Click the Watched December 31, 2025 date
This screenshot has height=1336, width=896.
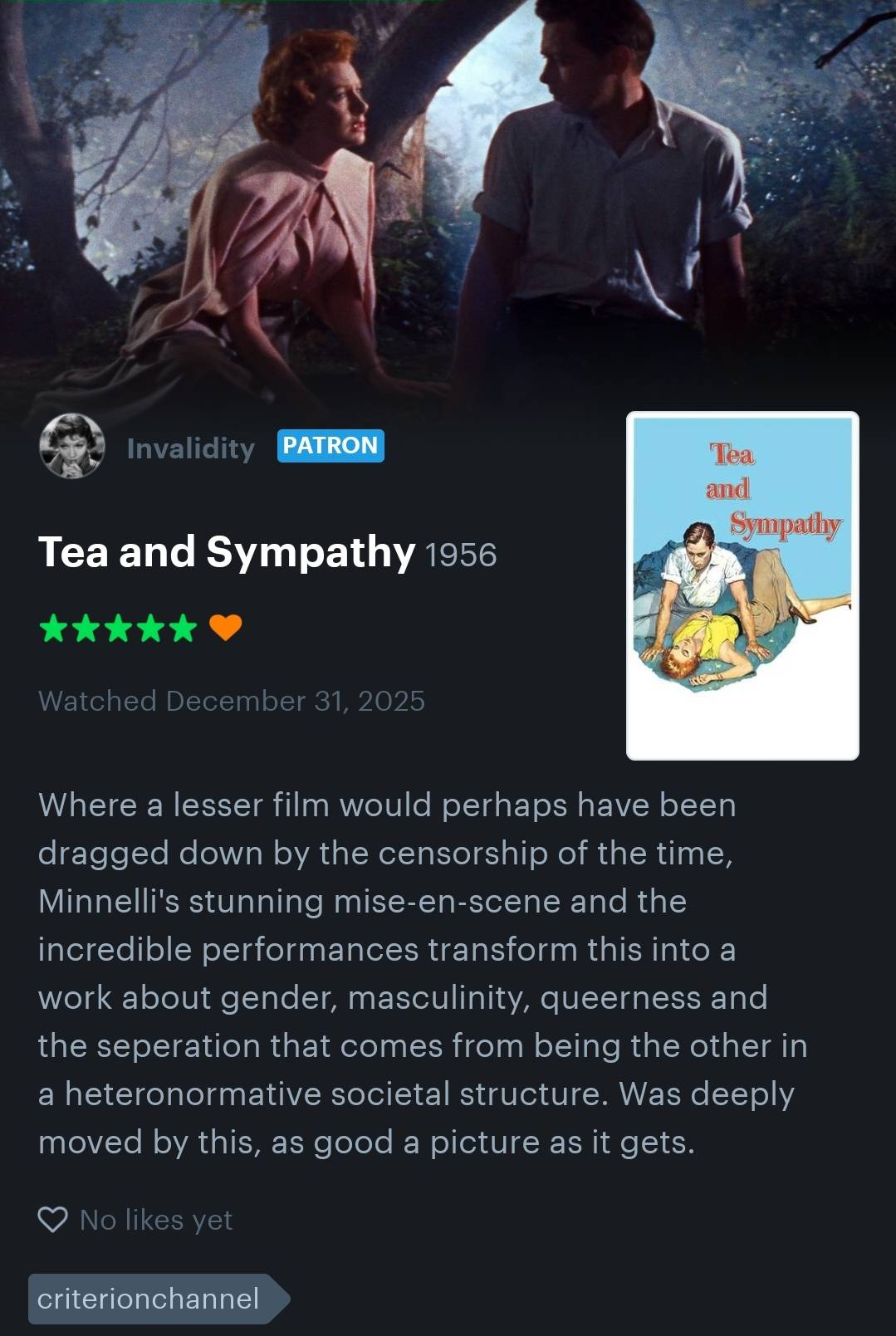coord(232,701)
